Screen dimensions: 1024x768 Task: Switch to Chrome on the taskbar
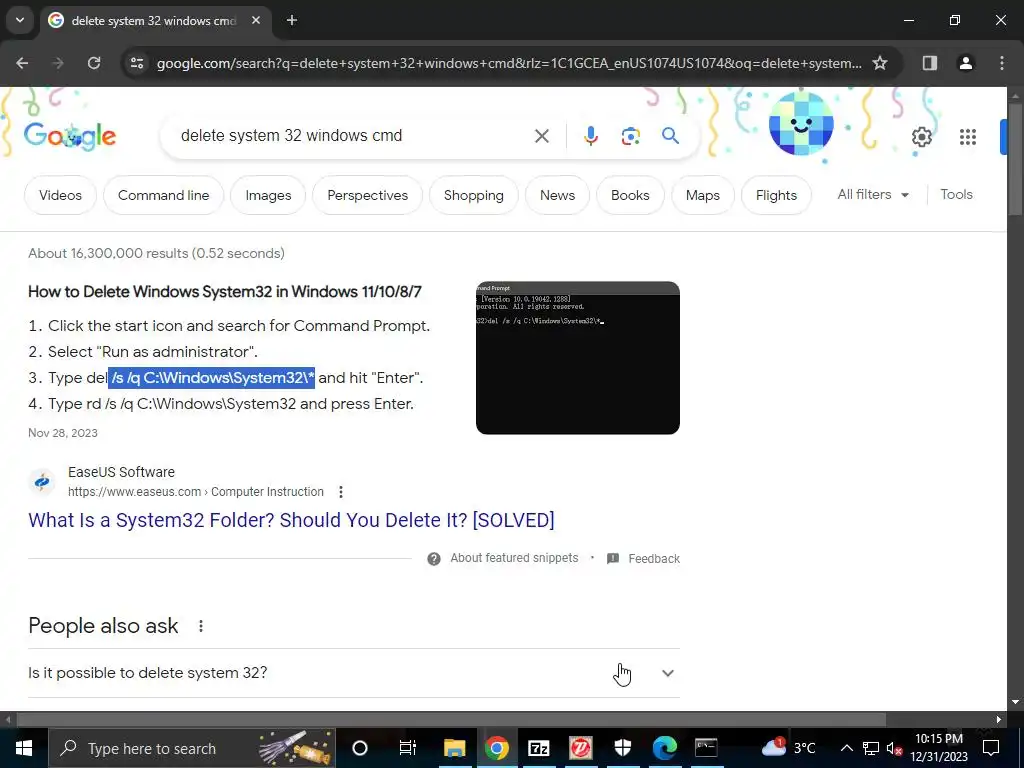pos(497,748)
